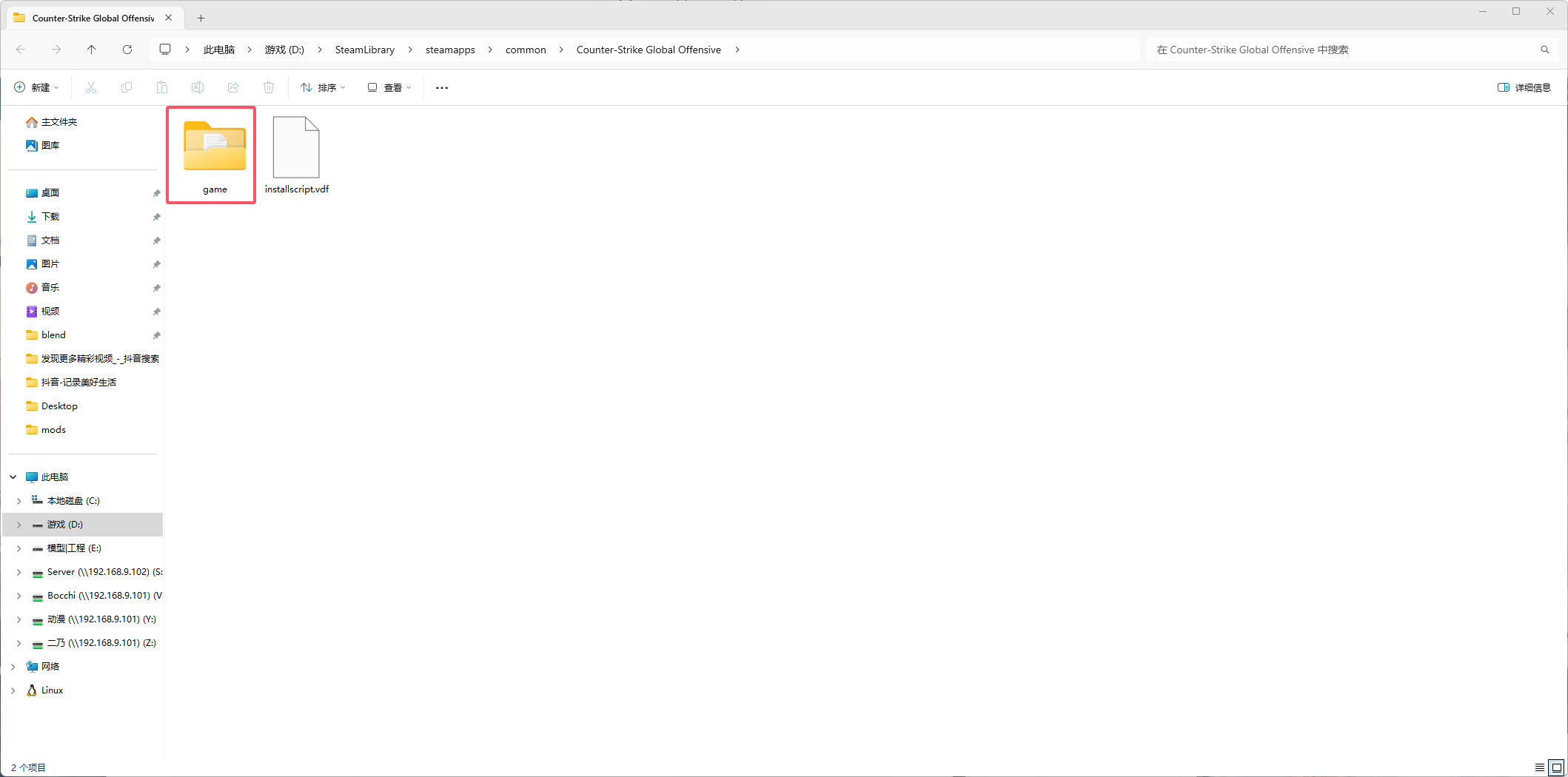This screenshot has width=1568, height=777.
Task: Add a new tab with plus button
Action: (201, 18)
